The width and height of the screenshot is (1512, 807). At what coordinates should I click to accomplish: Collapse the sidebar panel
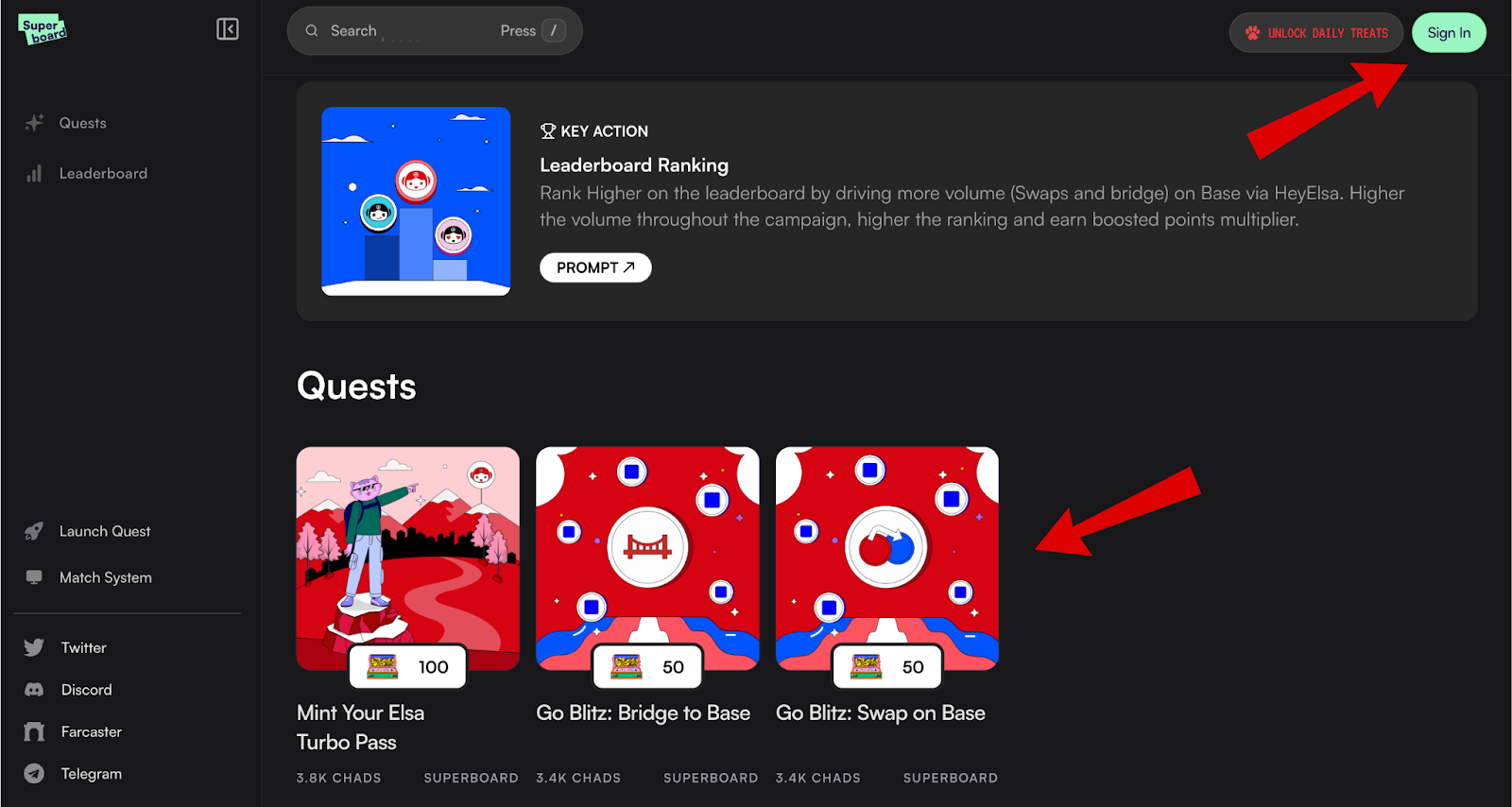click(228, 29)
